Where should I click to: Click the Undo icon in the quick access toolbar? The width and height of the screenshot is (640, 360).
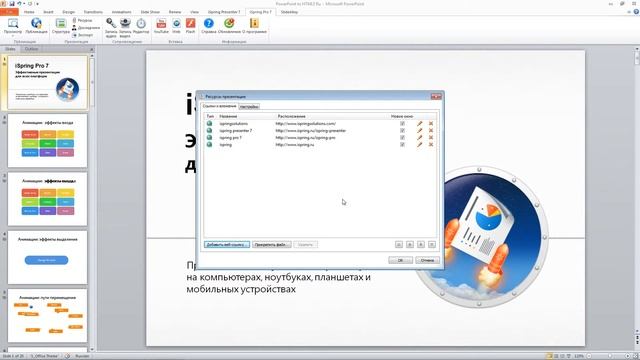click(x=19, y=4)
